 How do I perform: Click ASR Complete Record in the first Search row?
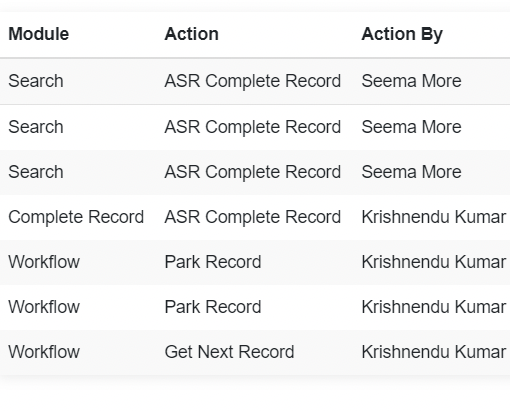[x=253, y=81]
